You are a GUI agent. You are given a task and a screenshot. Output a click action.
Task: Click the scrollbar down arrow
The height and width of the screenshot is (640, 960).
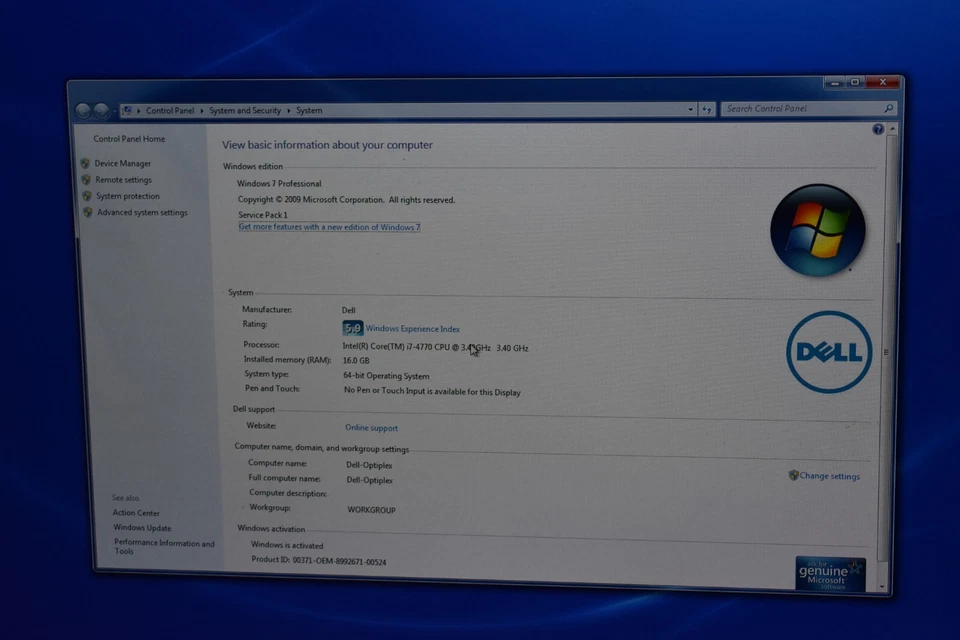pyautogui.click(x=882, y=585)
